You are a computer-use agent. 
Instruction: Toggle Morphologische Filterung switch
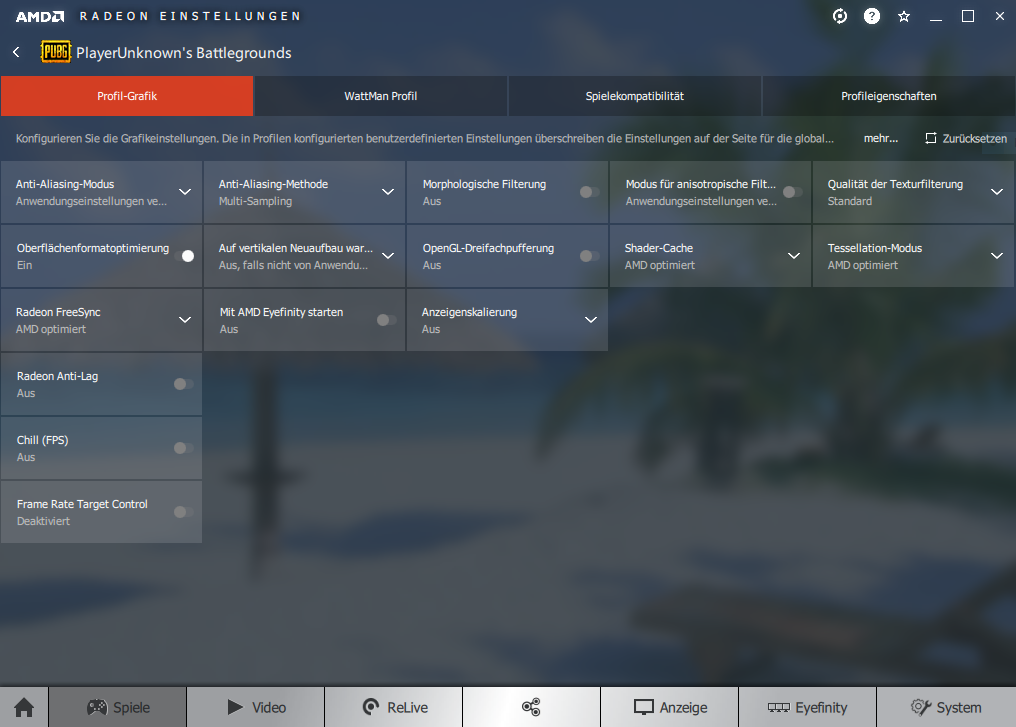click(x=589, y=192)
